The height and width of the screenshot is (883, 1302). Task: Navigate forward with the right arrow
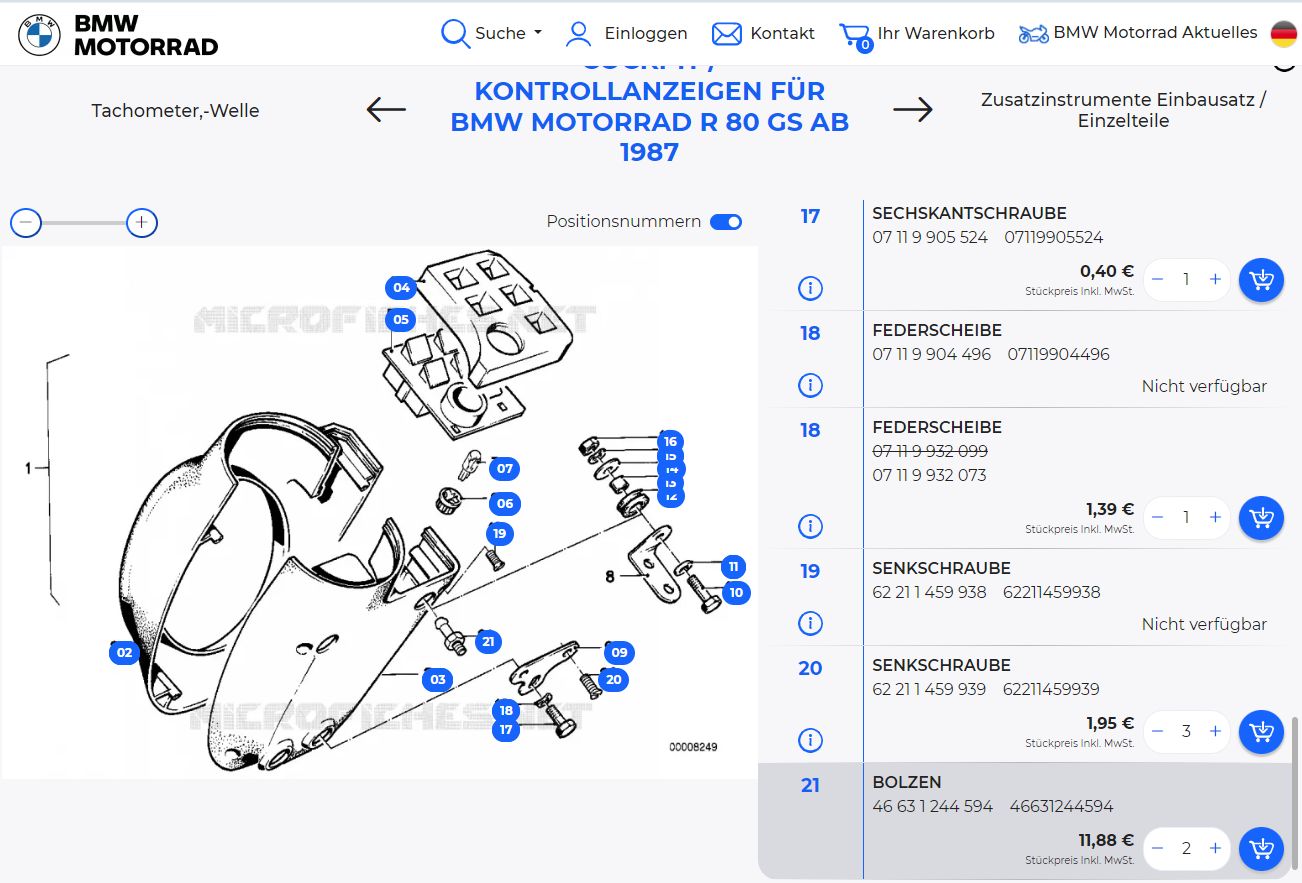point(911,110)
